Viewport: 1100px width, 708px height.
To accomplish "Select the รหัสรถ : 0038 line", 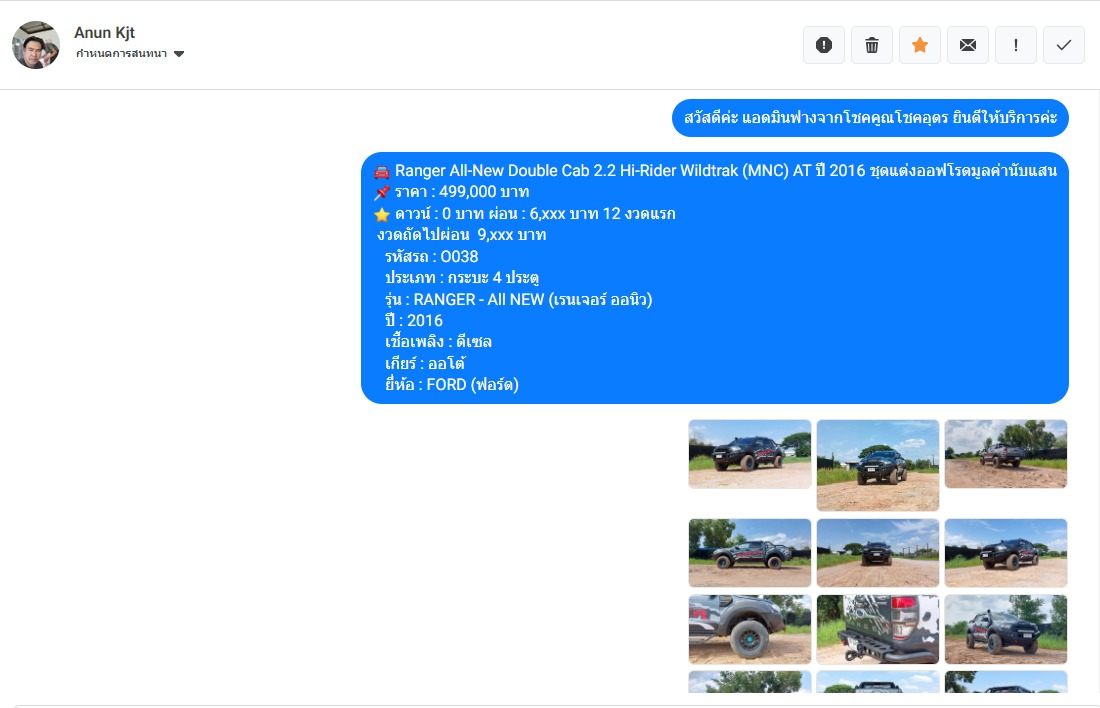I will tap(431, 256).
